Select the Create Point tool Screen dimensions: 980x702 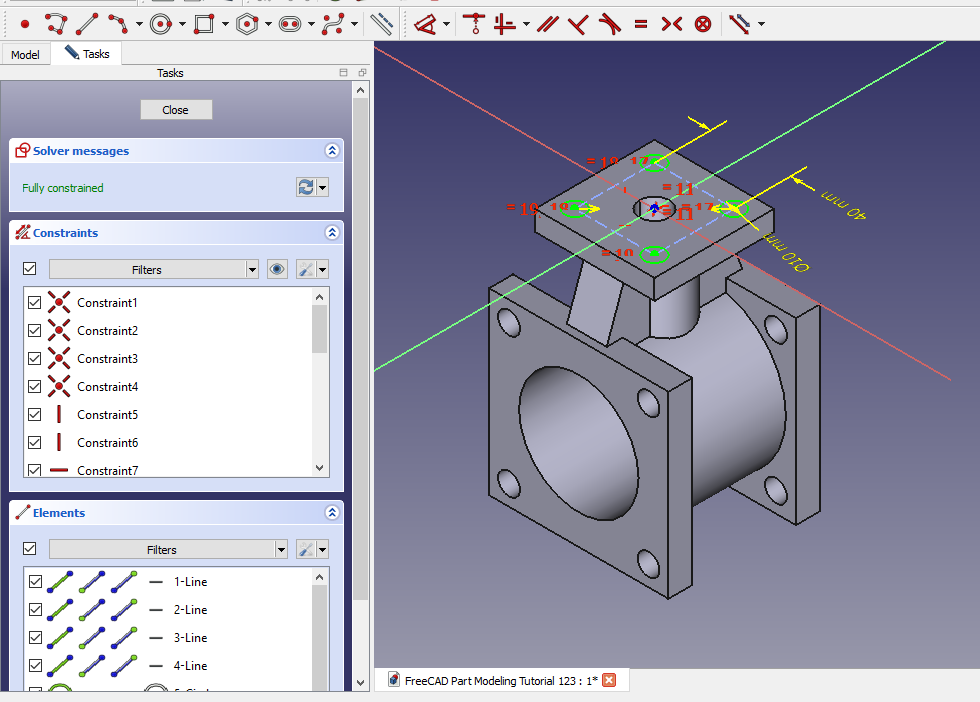coord(25,23)
